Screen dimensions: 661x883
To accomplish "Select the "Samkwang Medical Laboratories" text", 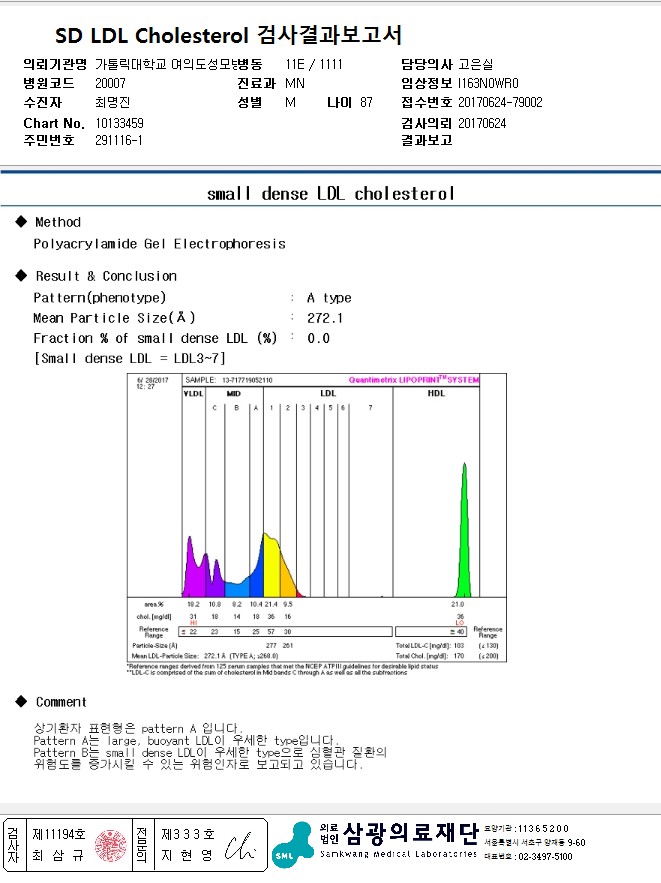I will coord(398,854).
